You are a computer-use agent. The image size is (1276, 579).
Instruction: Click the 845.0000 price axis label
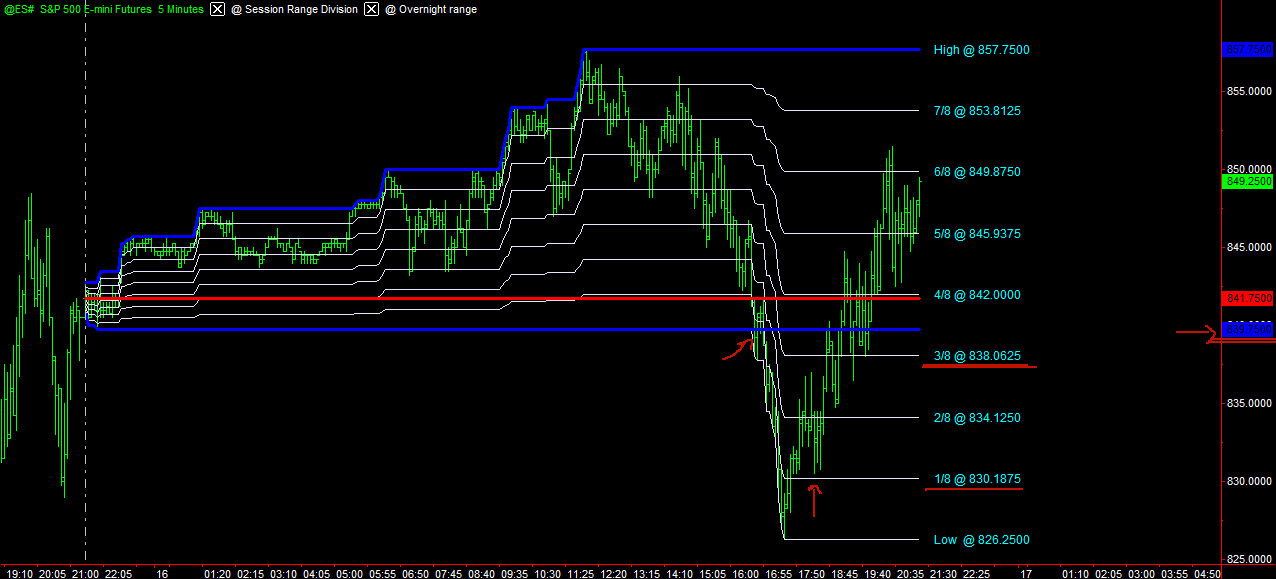click(x=1250, y=247)
